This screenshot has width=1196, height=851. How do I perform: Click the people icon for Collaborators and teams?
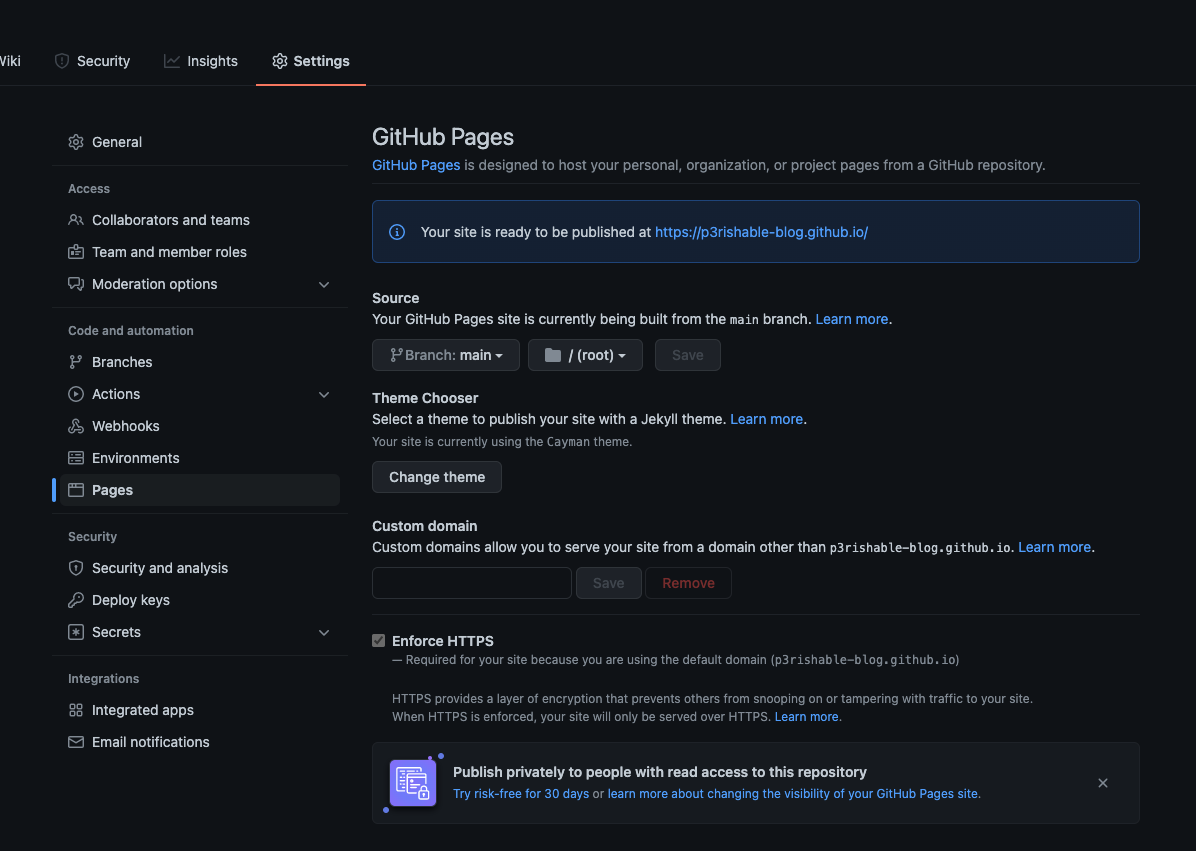pyautogui.click(x=76, y=220)
